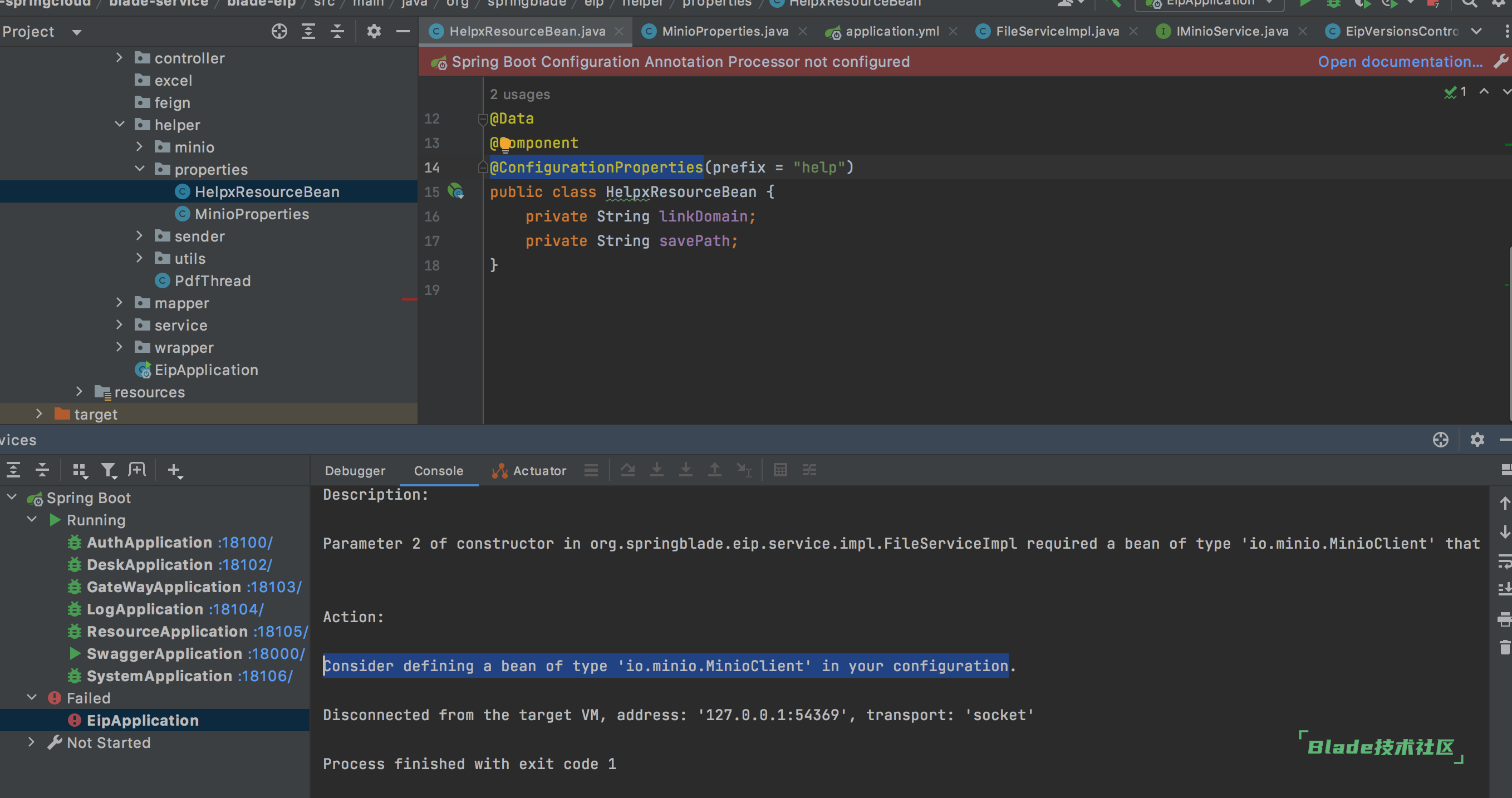Open GateWayApplication port link :18103/
1512x798 pixels.
click(274, 587)
